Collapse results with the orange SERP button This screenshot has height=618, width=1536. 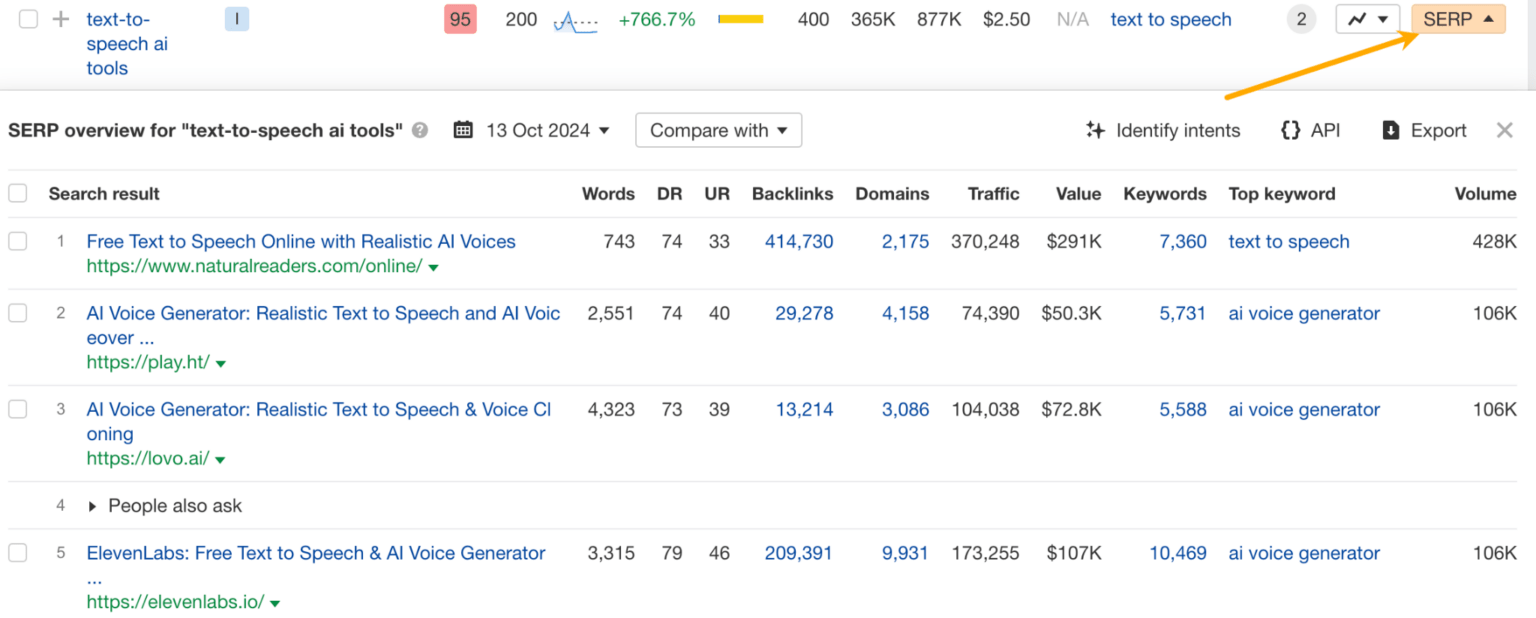(x=1457, y=19)
